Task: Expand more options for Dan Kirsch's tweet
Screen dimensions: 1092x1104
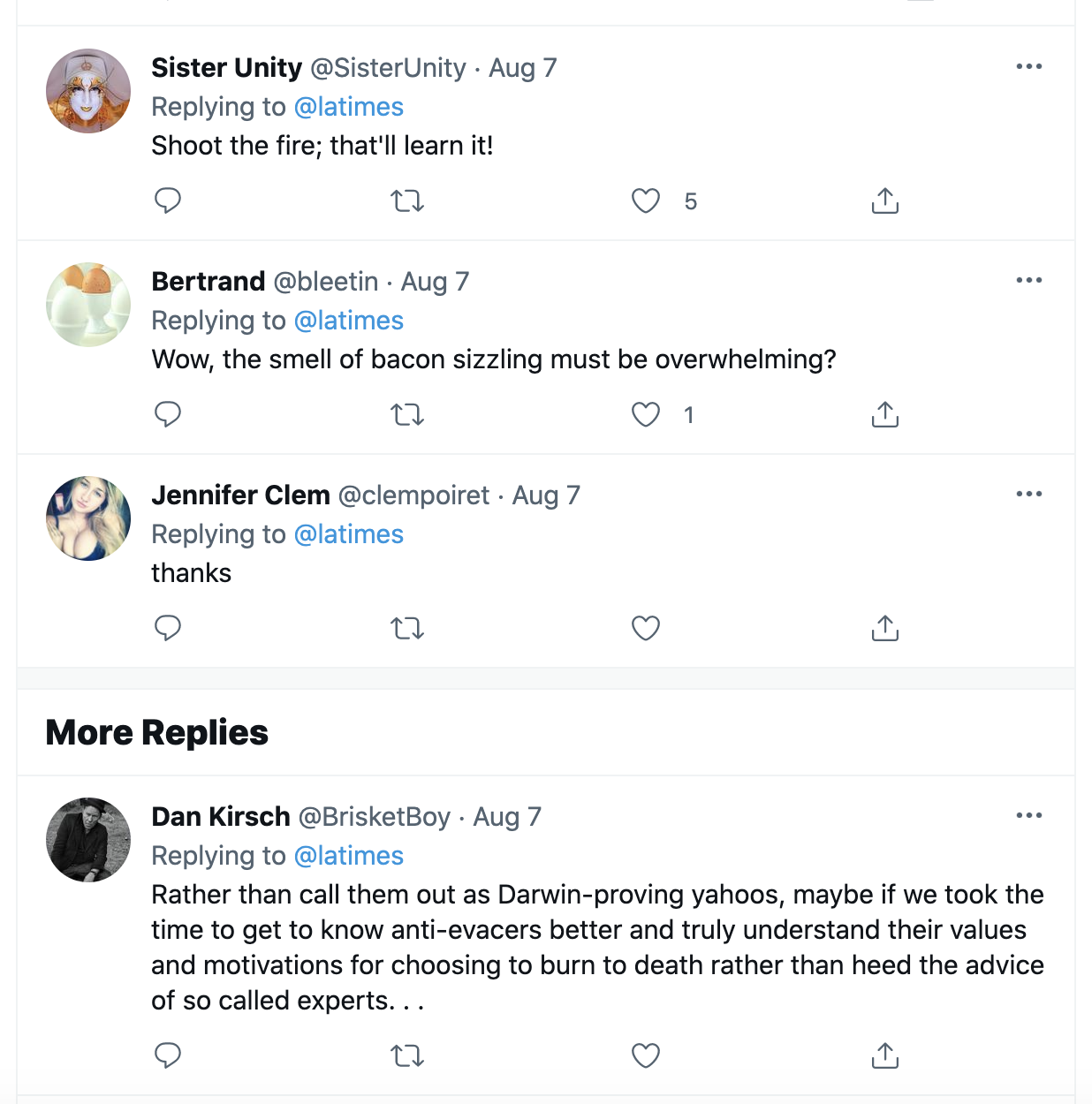Action: [x=1029, y=816]
